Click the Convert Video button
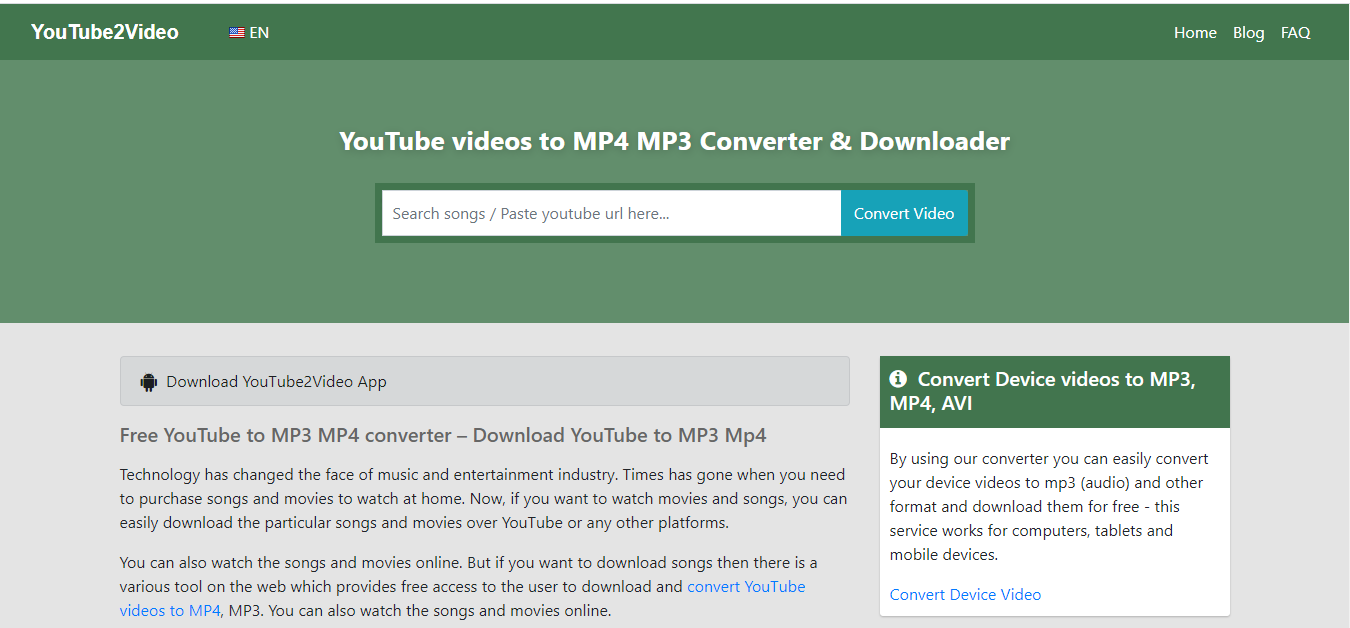 point(904,213)
